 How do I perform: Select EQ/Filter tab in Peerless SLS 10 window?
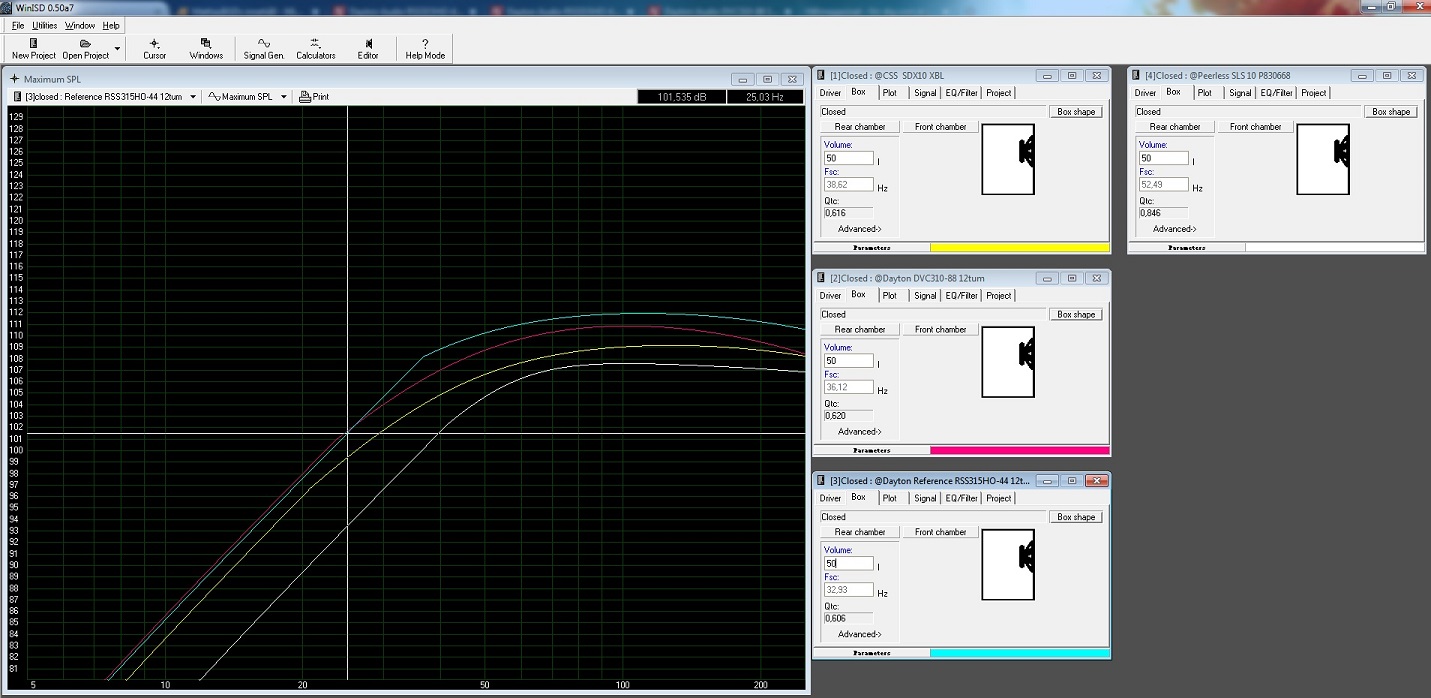(1276, 93)
